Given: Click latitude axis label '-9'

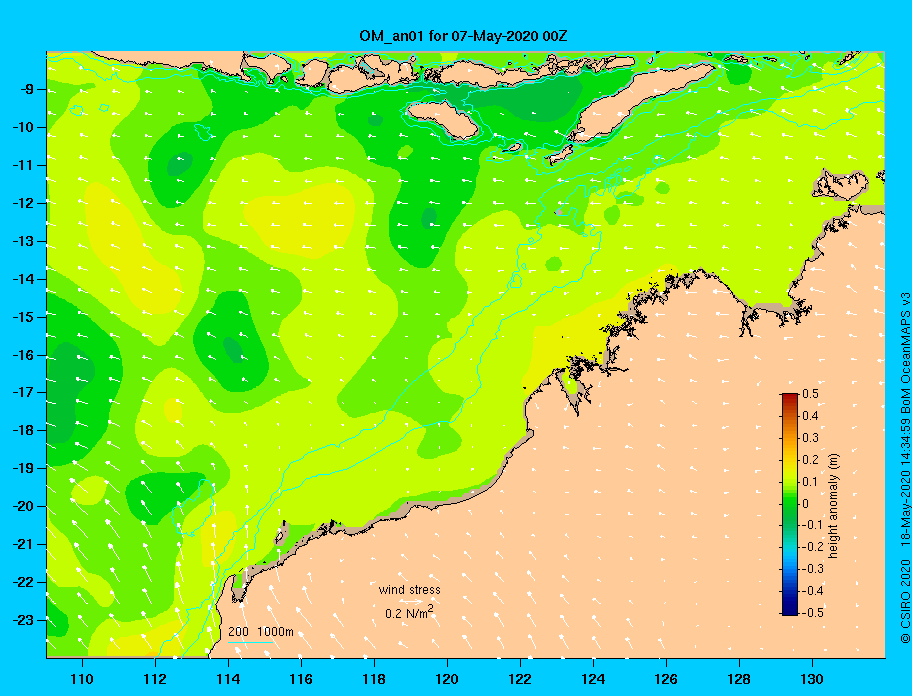Looking at the screenshot, I should point(27,90).
